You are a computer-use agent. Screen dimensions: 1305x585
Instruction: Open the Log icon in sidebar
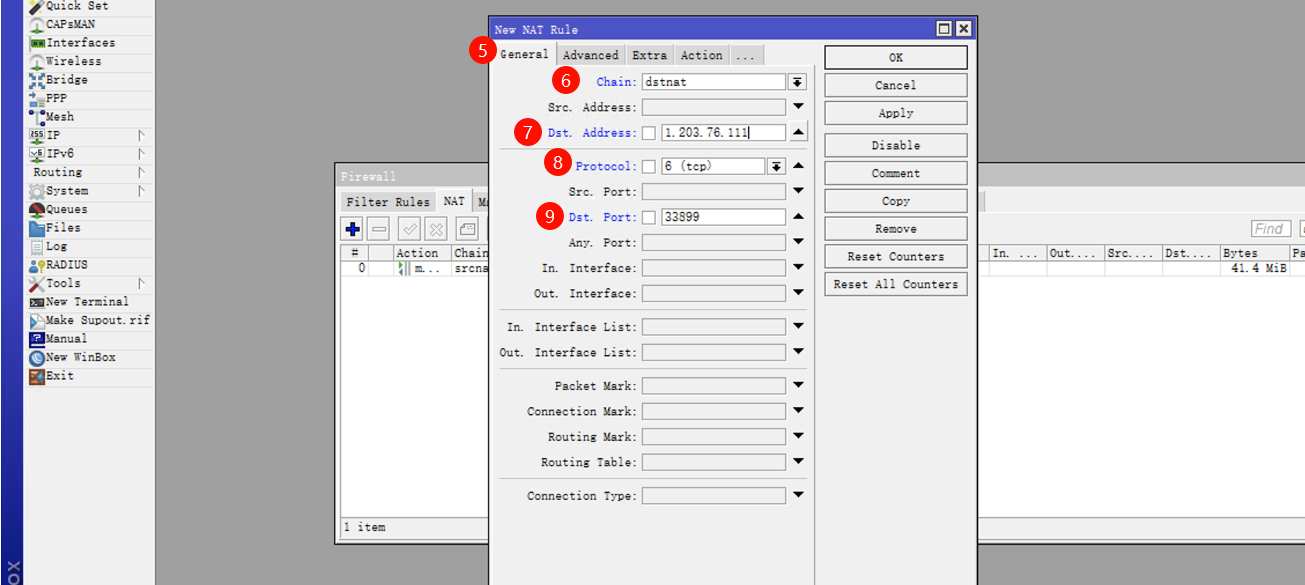[37, 247]
